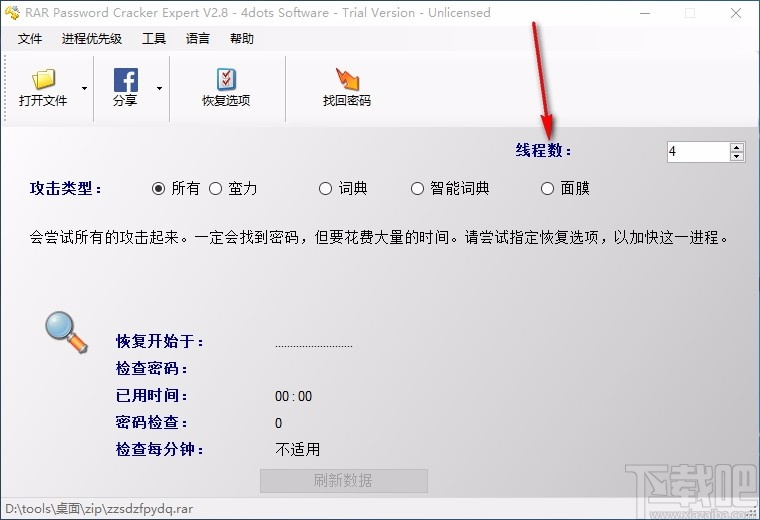Select the 面膜 mask attack radio button
Viewport: 760px width, 520px height.
[547, 189]
